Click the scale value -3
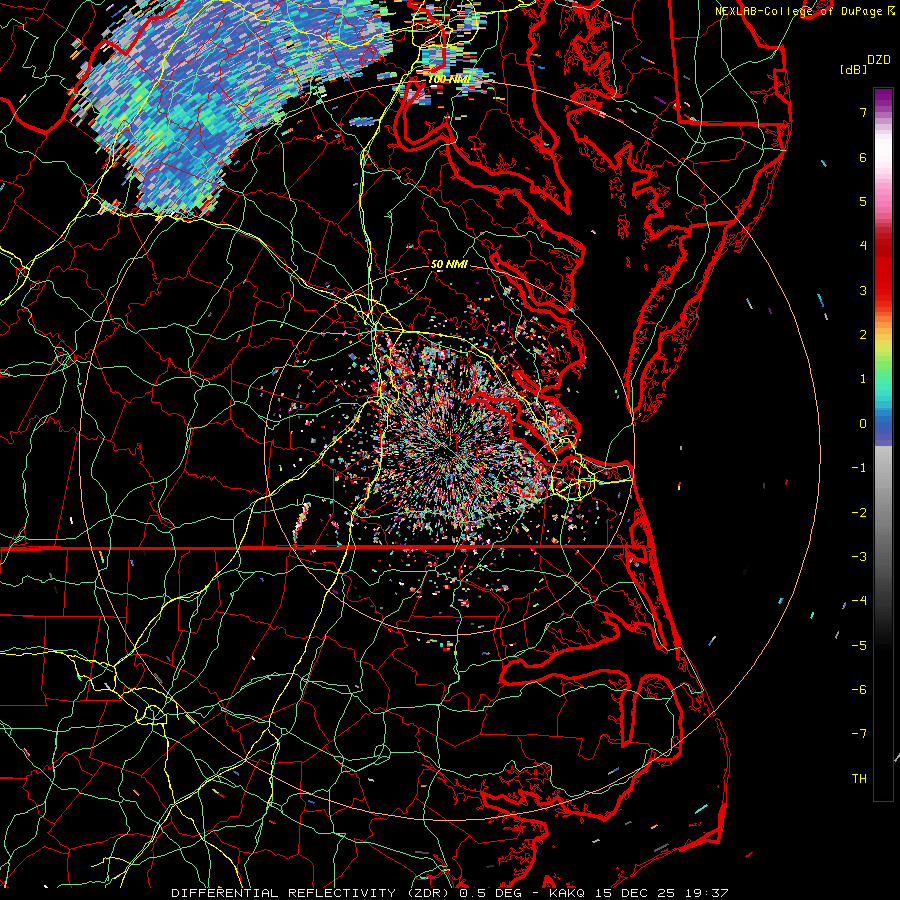This screenshot has height=900, width=900. (x=859, y=557)
